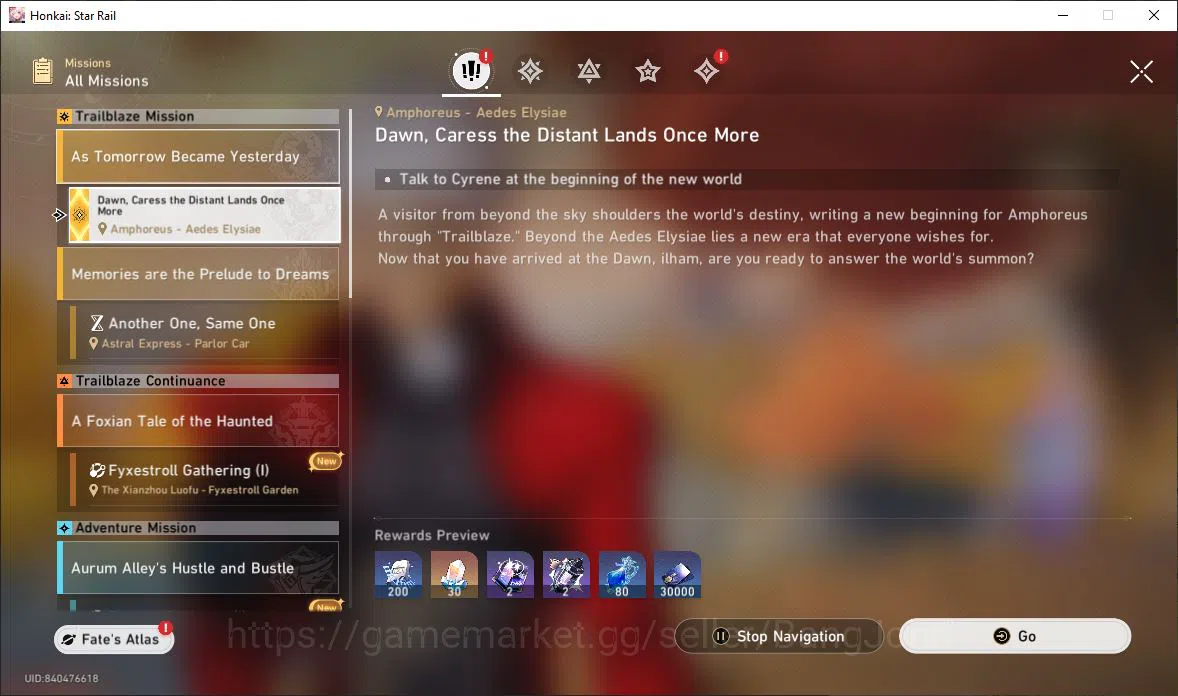Viewport: 1178px width, 696px height.
Task: Select 'Dawn, Caress the Distant Lands Once More' entry
Action: 204,214
